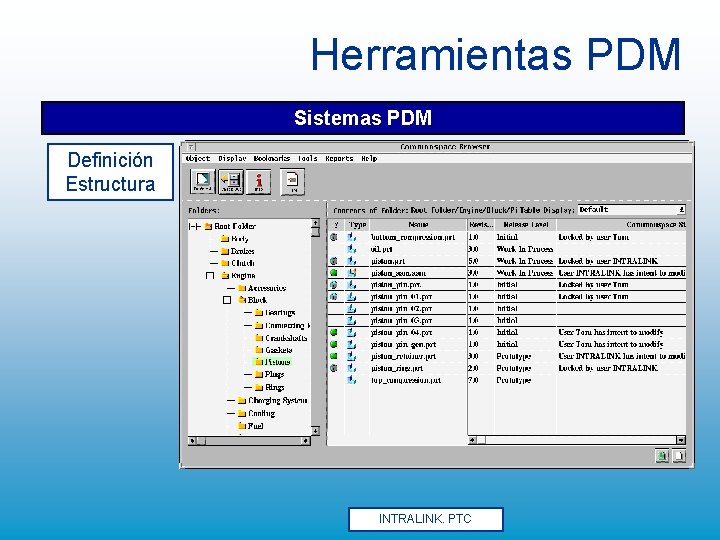Select the piston_pin.prt file name
The height and width of the screenshot is (540, 720).
click(396, 285)
